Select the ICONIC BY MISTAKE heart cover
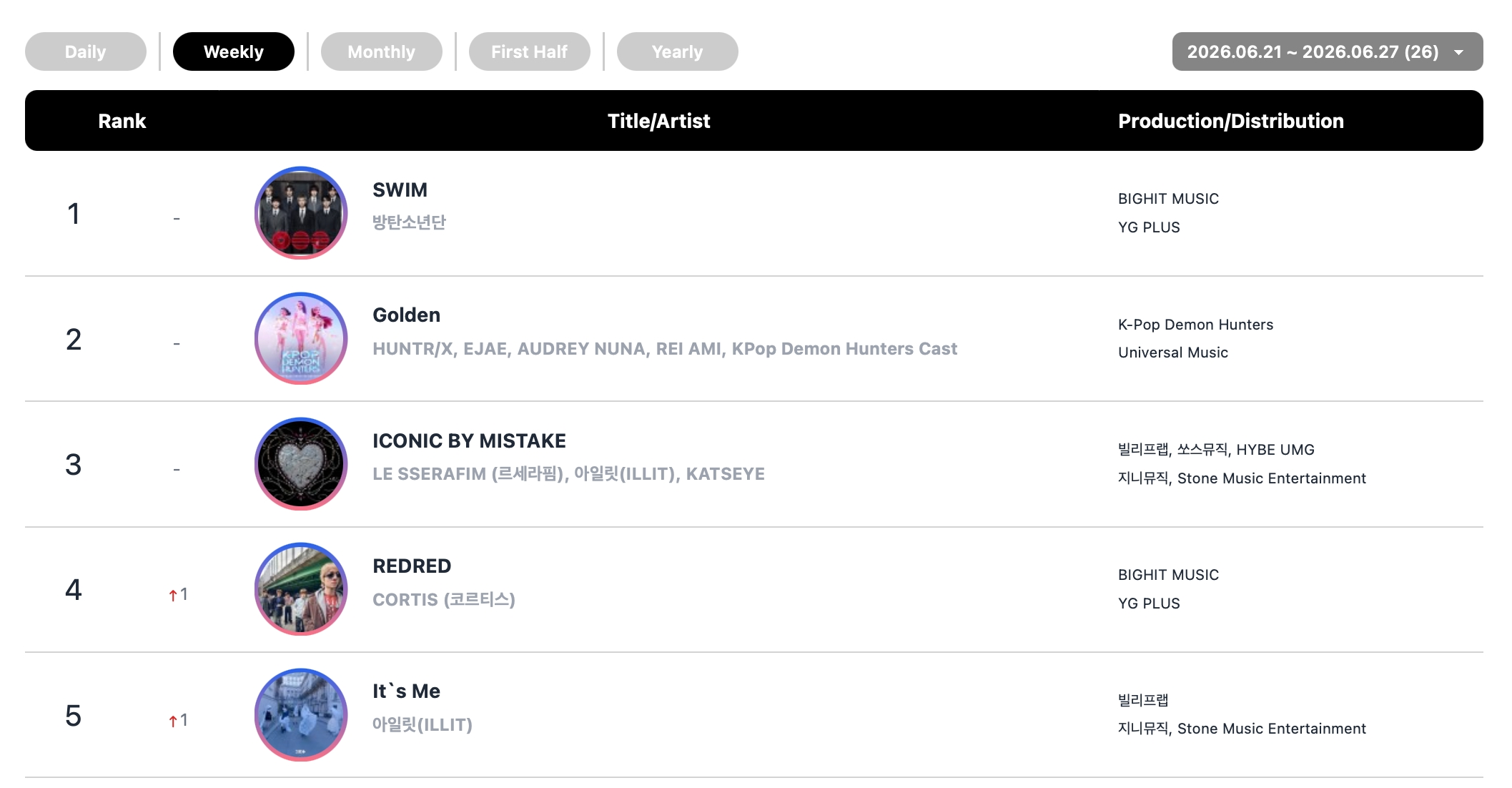The image size is (1512, 788). click(x=301, y=463)
